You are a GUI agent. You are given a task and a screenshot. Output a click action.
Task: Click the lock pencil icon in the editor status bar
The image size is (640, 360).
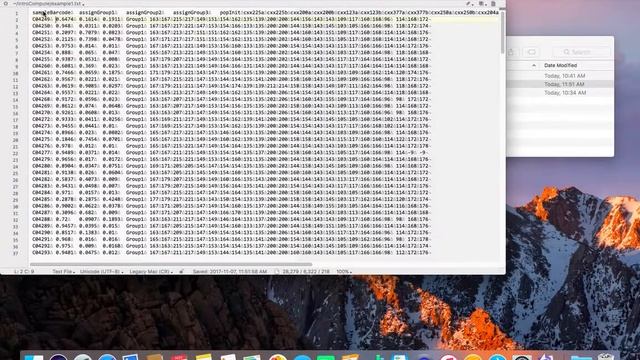click(181, 271)
